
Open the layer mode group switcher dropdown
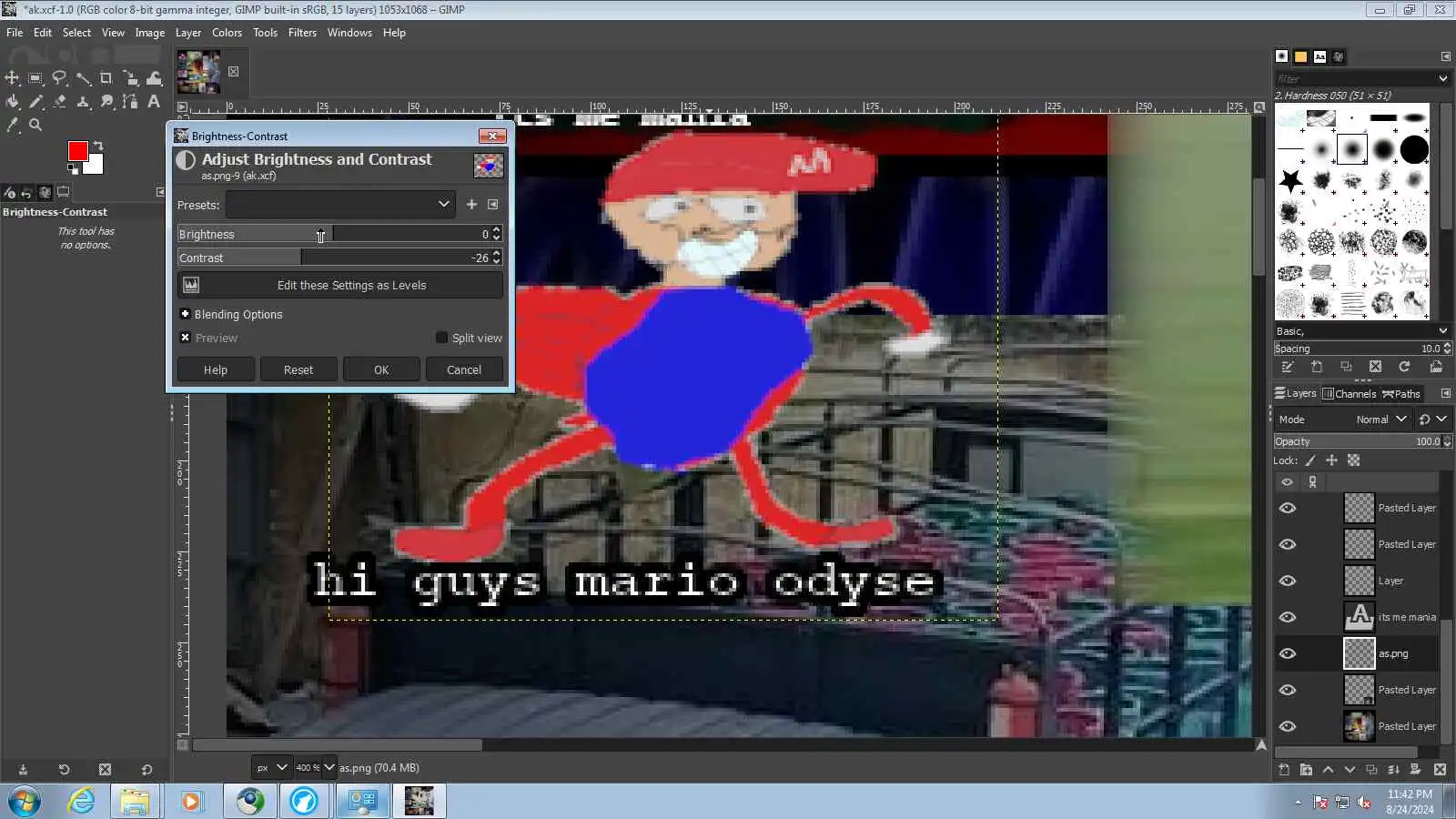(1432, 420)
